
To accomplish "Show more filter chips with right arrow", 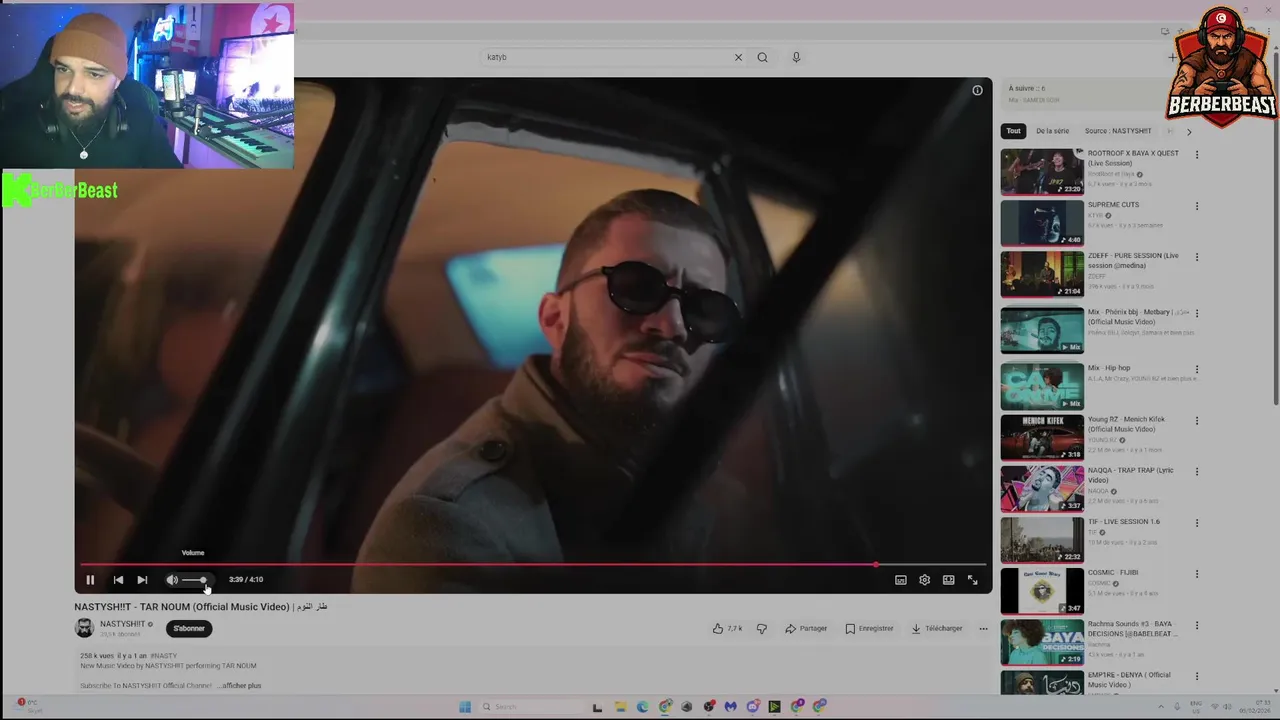I will coord(1189,131).
